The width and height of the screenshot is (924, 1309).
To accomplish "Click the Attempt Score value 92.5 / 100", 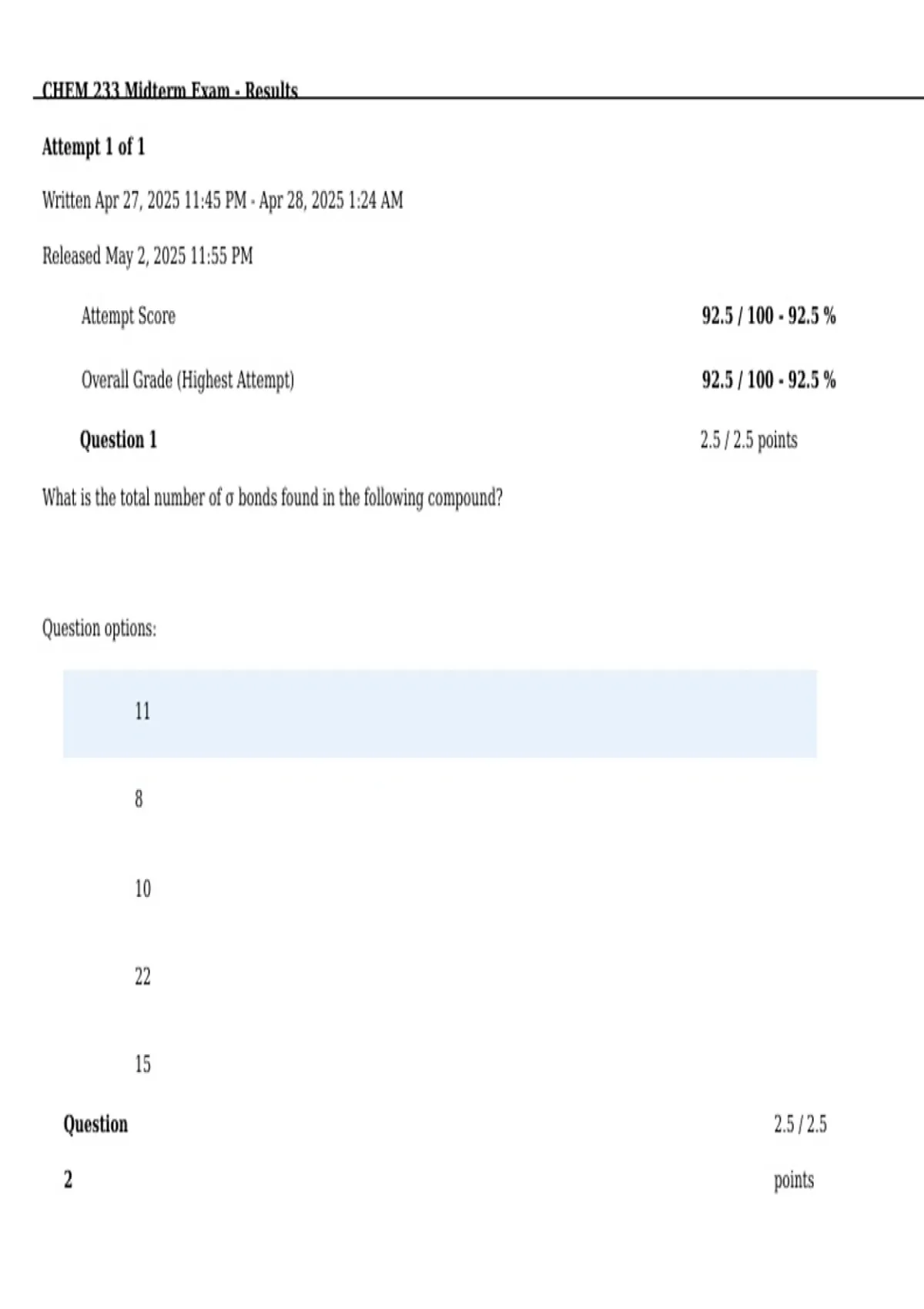I will [768, 316].
